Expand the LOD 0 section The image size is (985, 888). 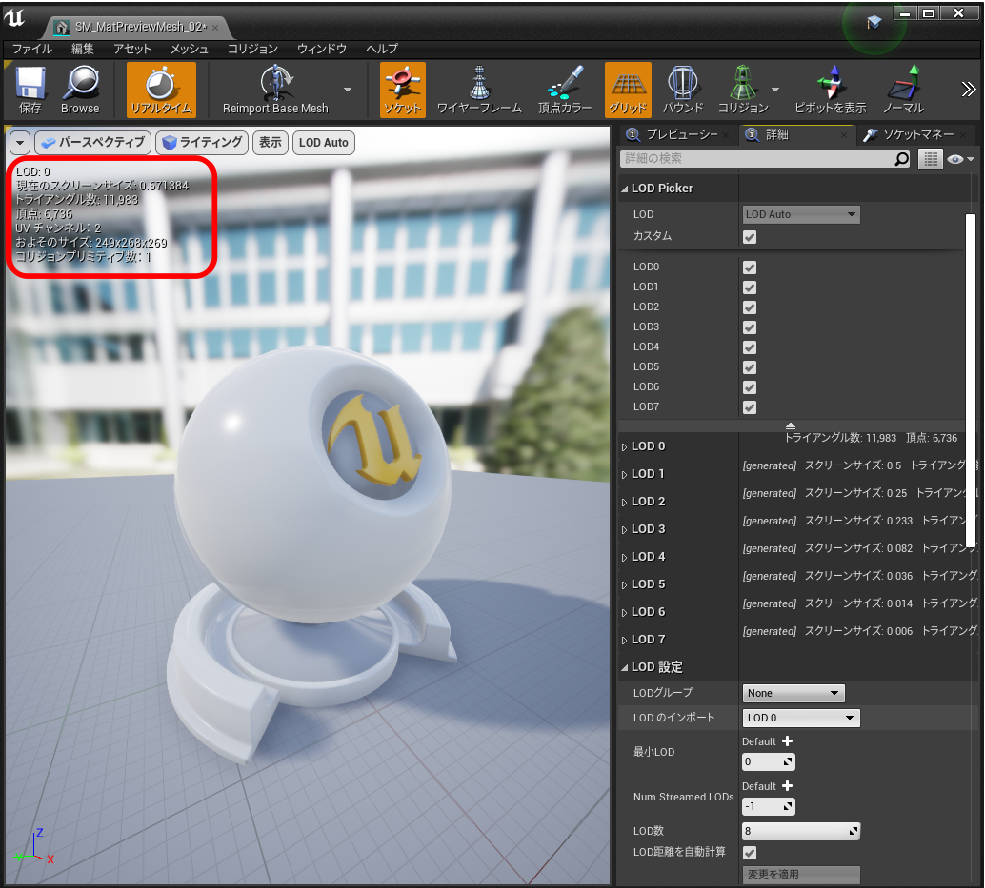[624, 447]
